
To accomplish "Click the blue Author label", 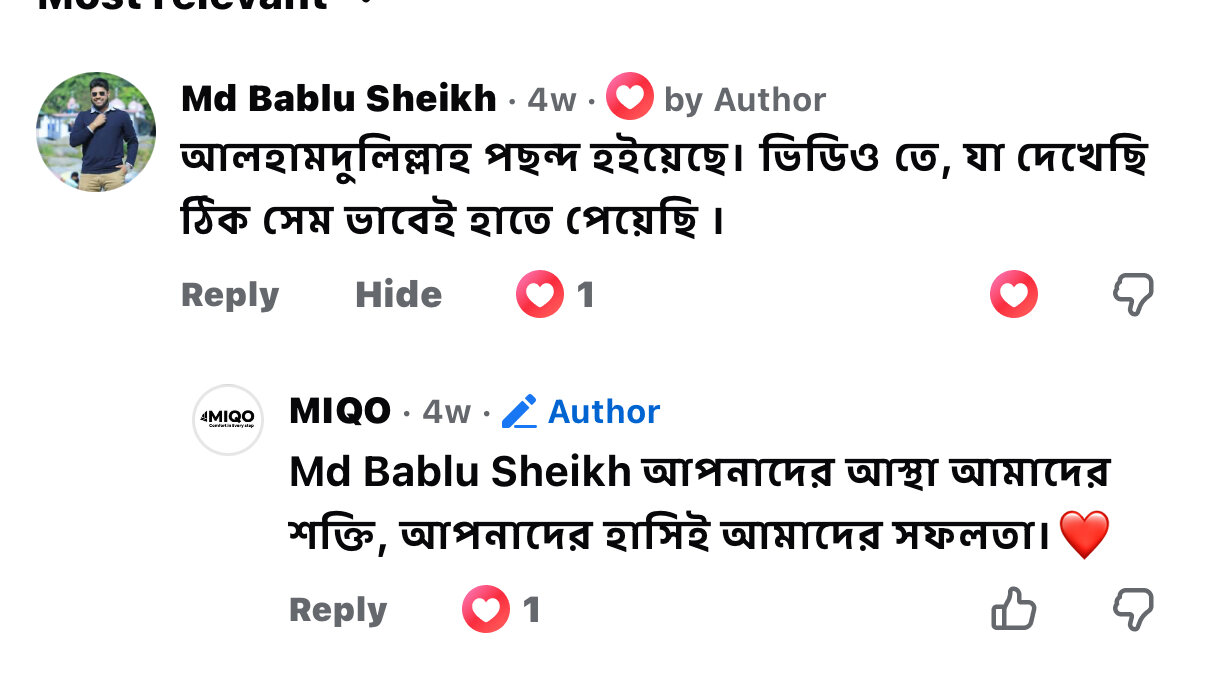I will pos(604,412).
